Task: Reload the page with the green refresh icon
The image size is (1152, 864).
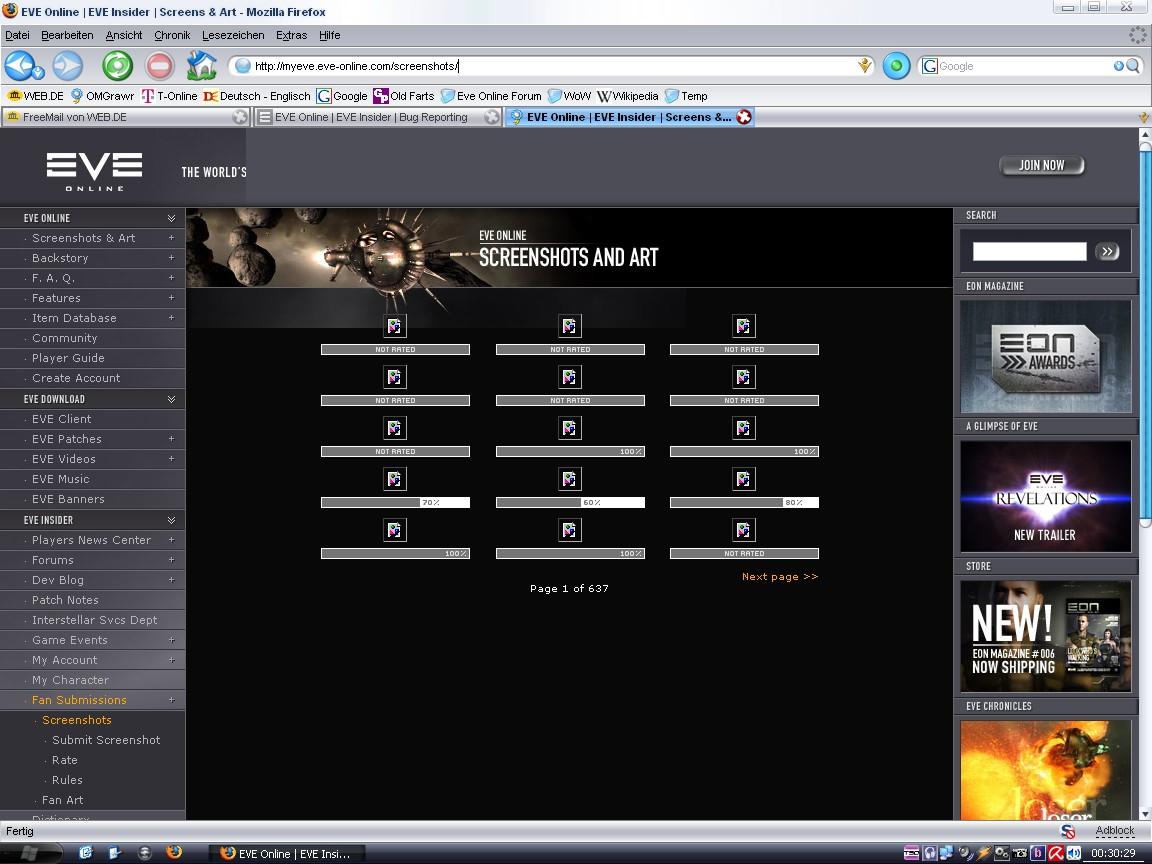Action: click(118, 66)
